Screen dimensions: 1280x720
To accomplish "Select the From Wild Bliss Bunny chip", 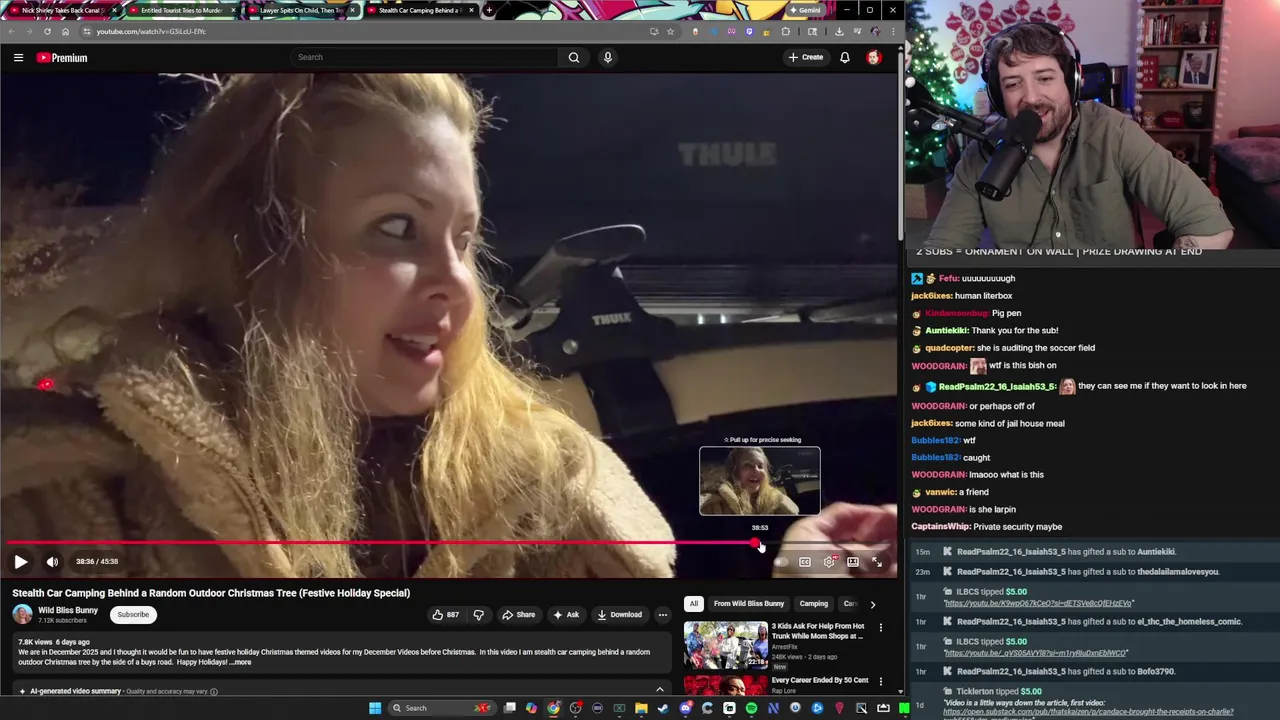I will 749,604.
